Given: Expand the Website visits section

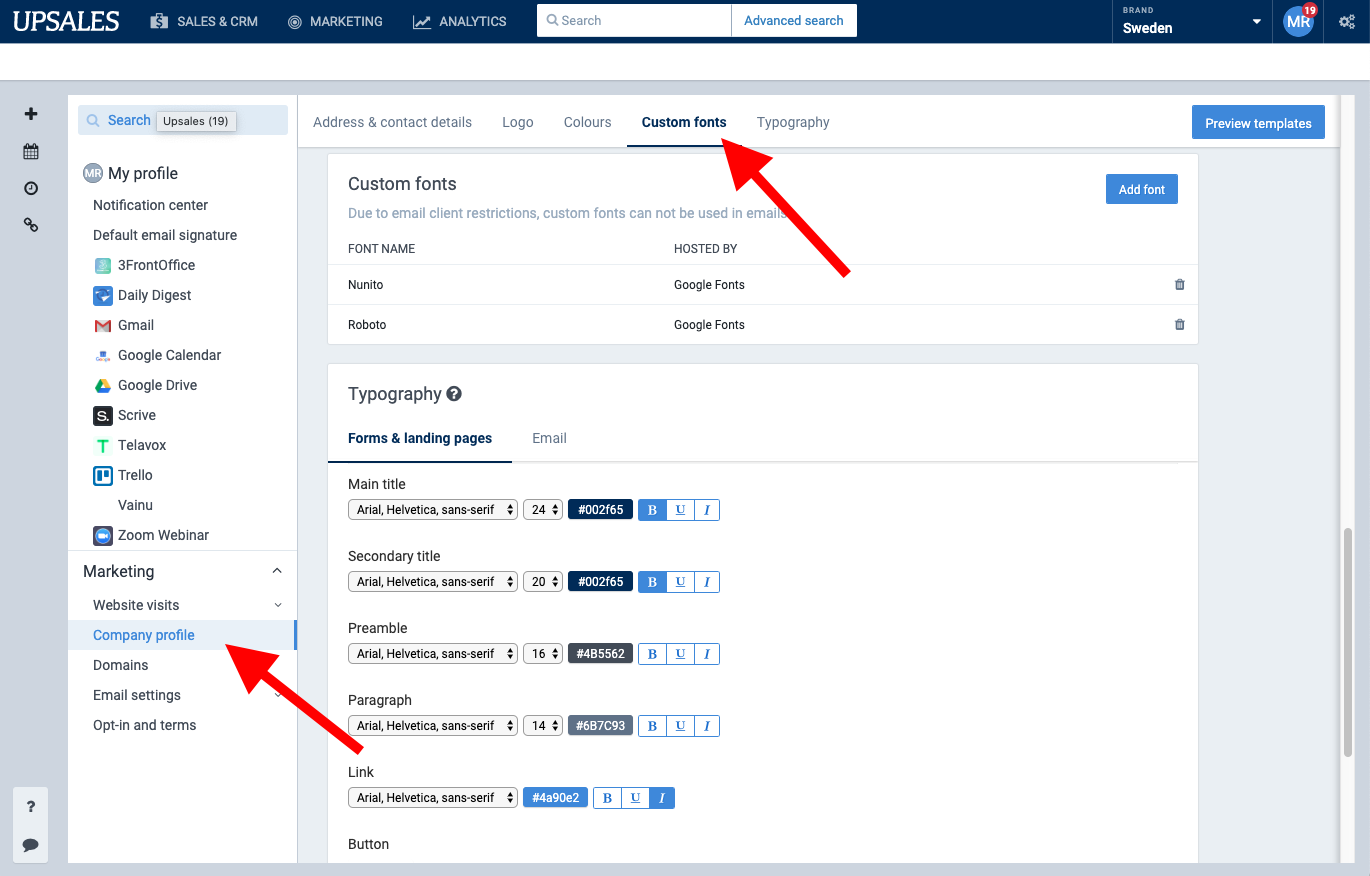Looking at the screenshot, I should click(x=277, y=604).
